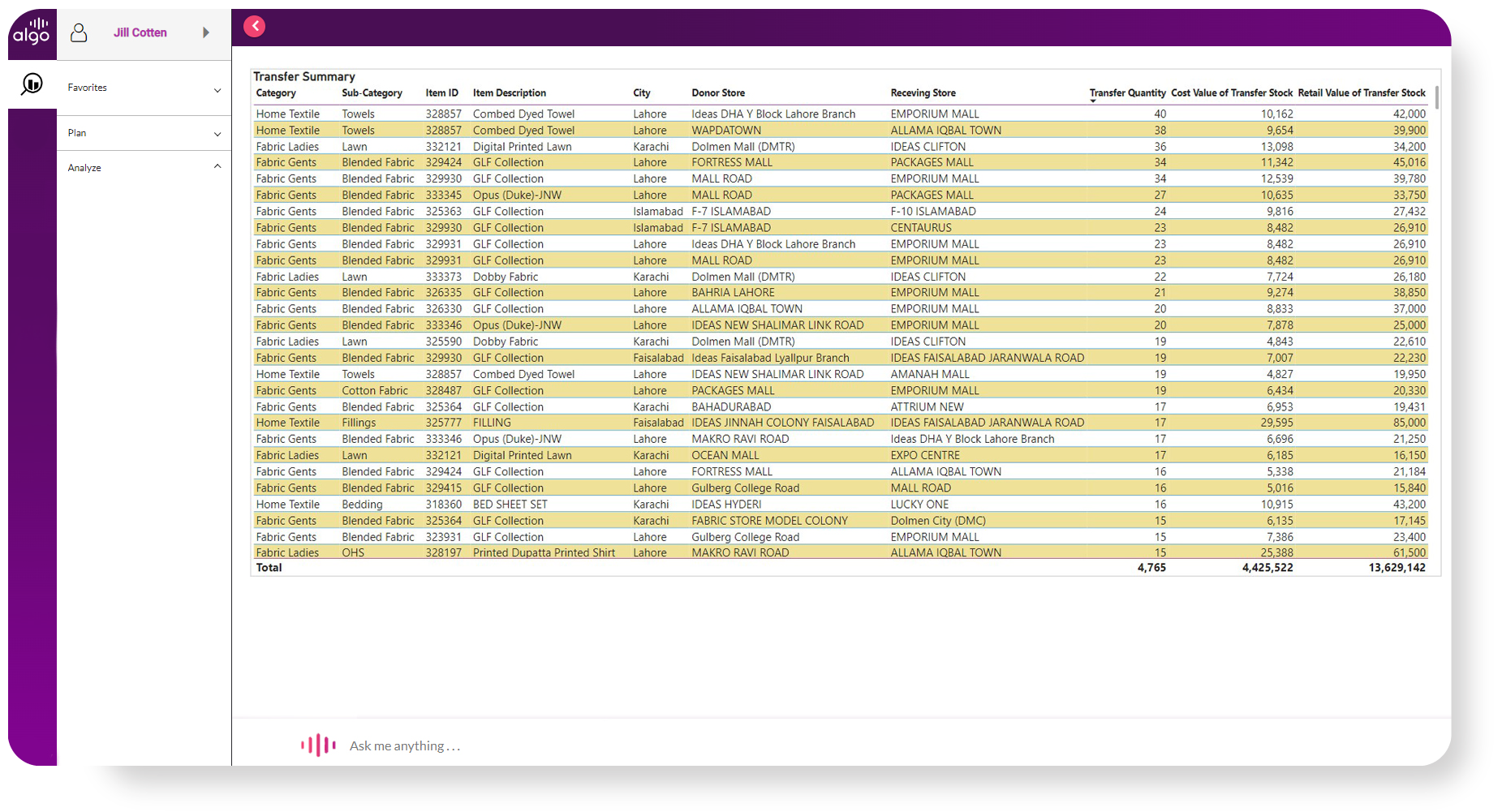The height and width of the screenshot is (812, 1502).
Task: Expand the arrow next to Jill Cotten
Action: click(x=206, y=32)
